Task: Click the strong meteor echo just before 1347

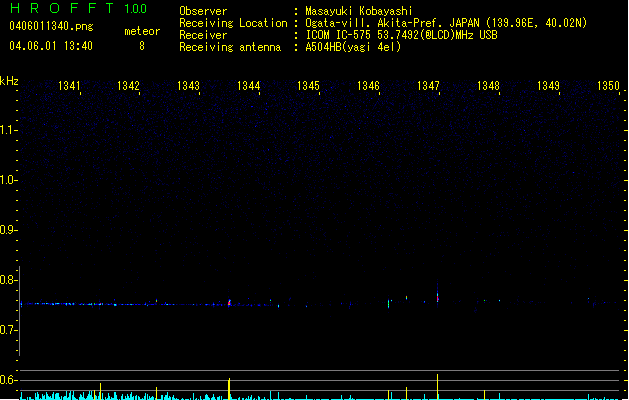Action: (437, 296)
